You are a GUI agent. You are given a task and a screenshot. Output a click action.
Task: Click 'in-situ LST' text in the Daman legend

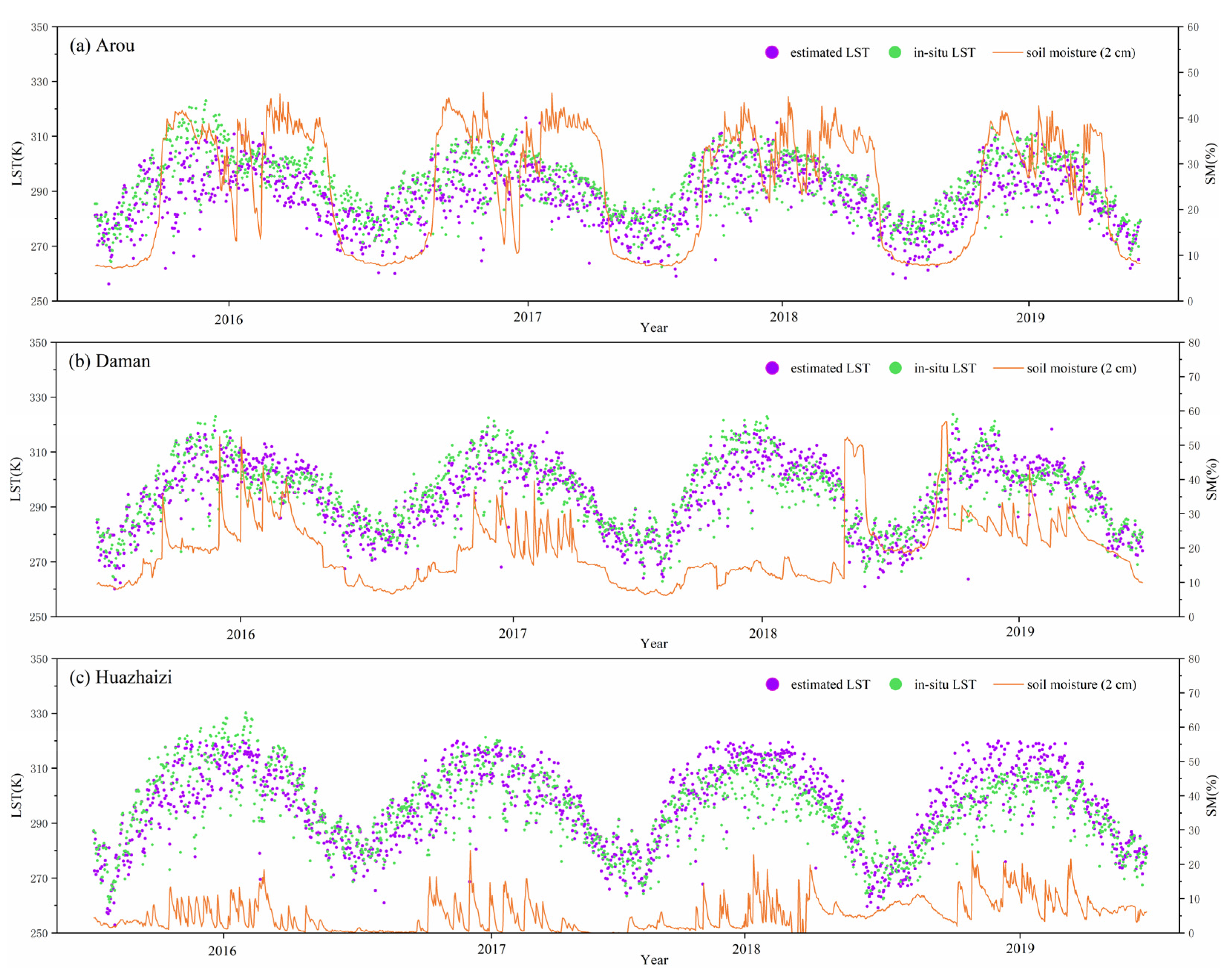(x=944, y=368)
